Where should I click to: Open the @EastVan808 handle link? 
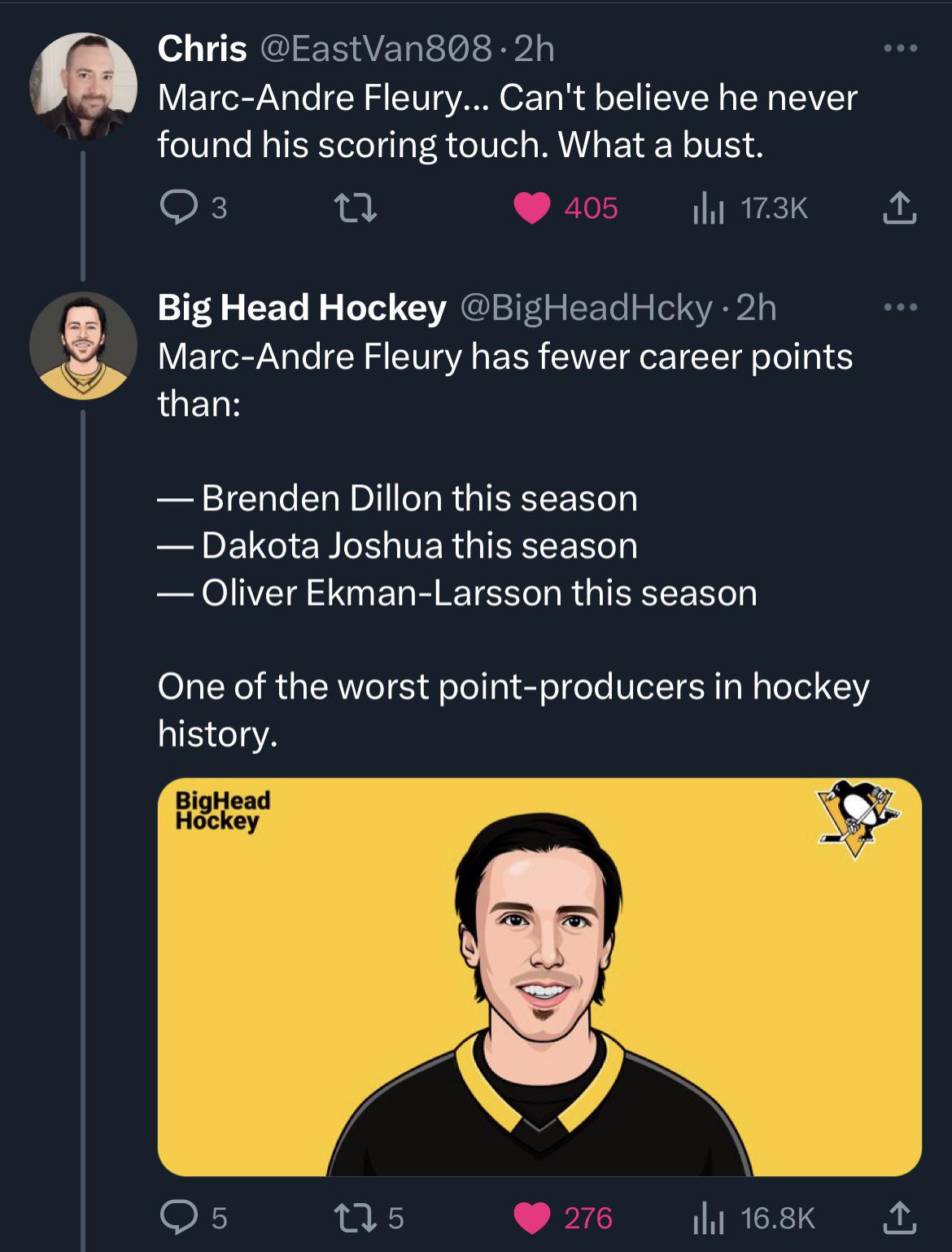[376, 50]
